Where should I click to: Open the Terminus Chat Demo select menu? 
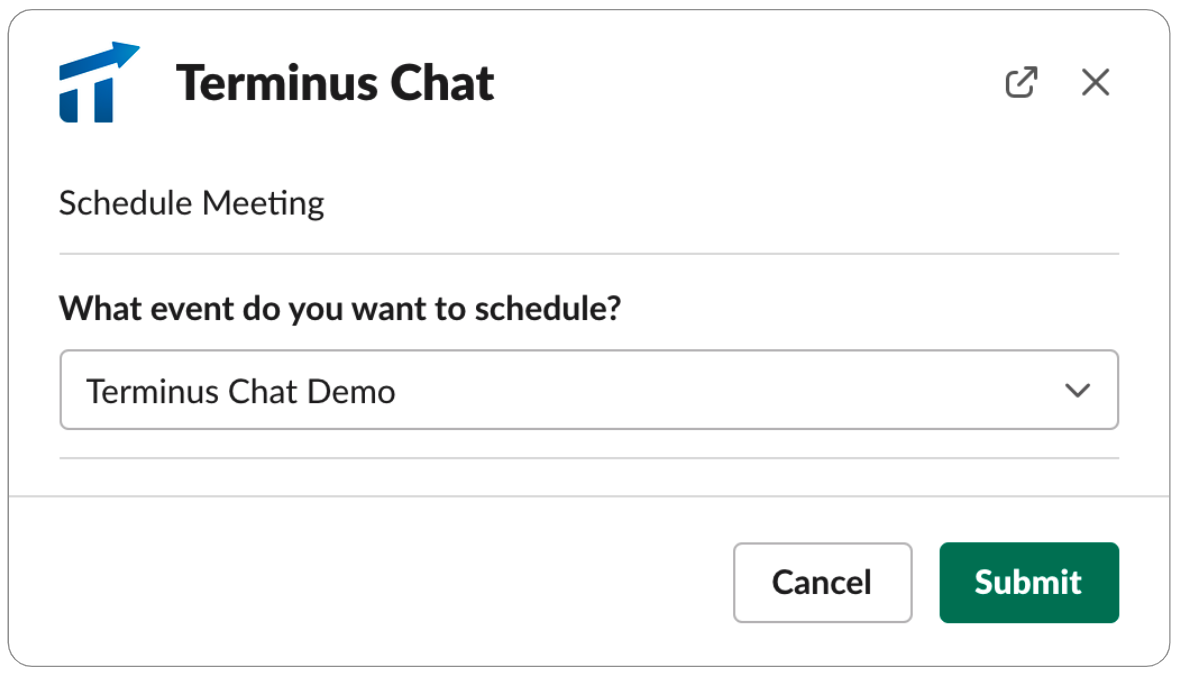tap(589, 389)
